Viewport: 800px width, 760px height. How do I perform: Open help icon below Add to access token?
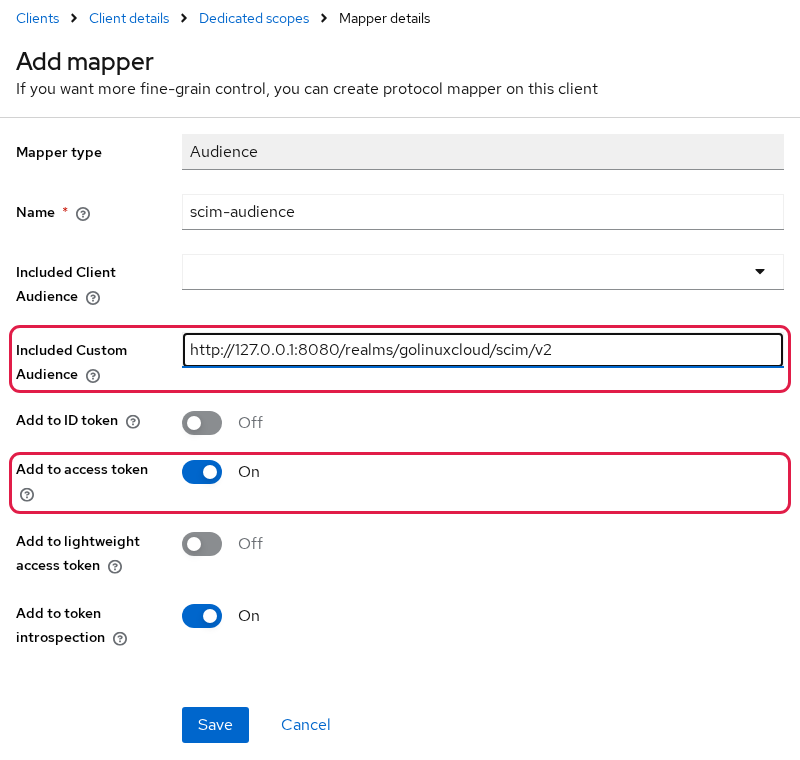27,495
